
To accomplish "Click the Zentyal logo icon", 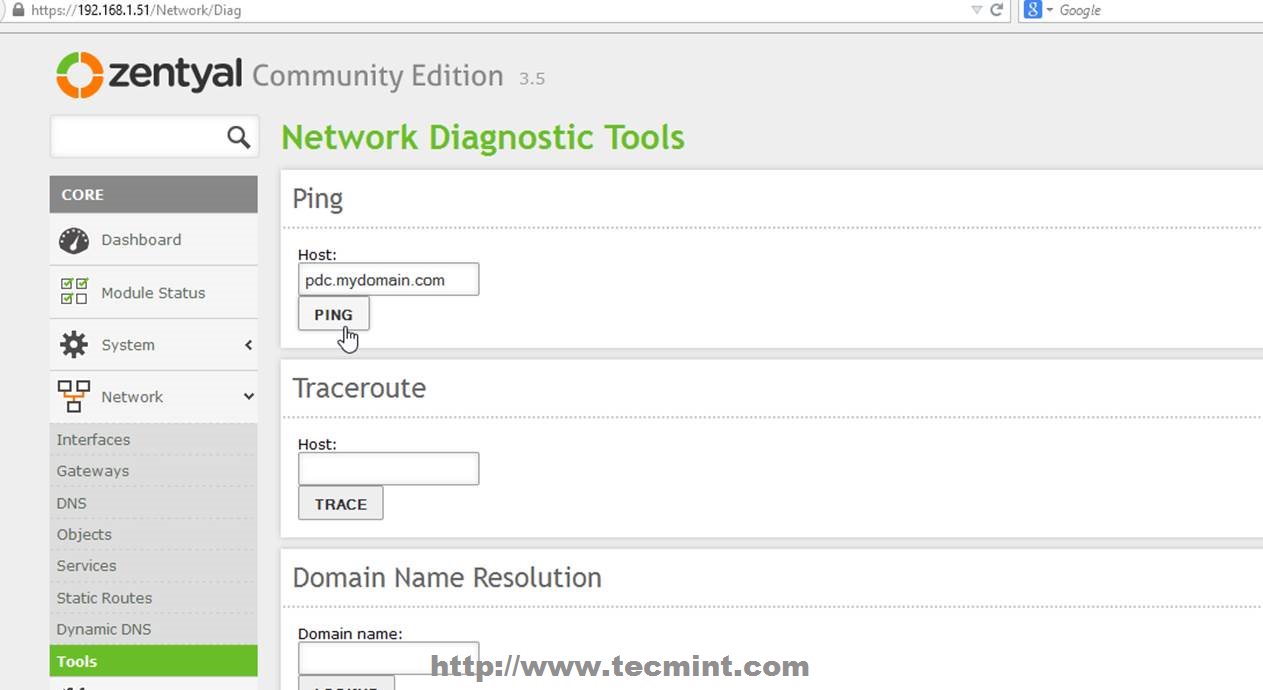I will (80, 75).
